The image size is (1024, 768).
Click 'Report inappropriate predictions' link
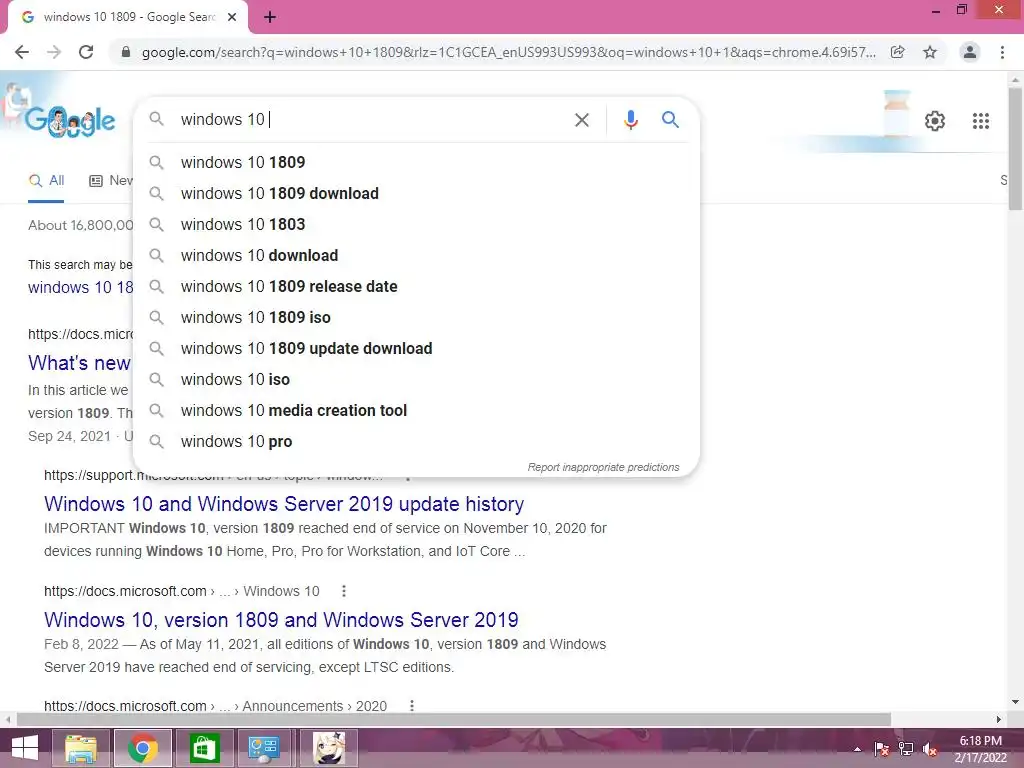pos(603,468)
